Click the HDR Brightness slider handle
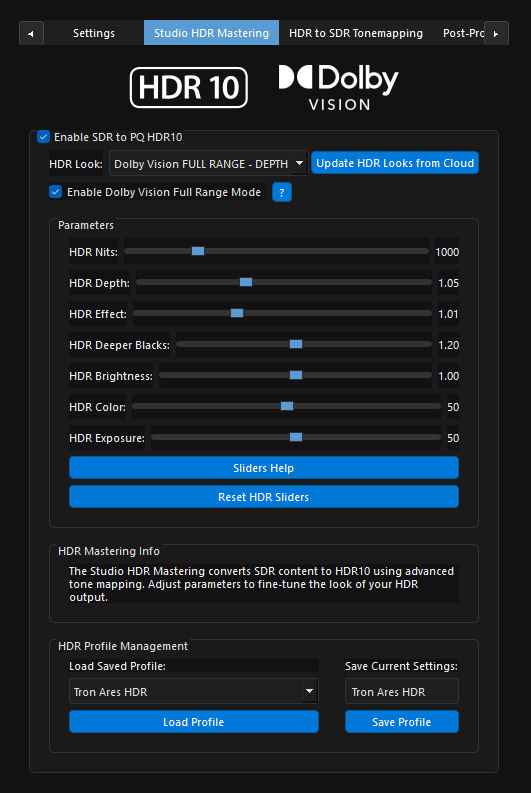The width and height of the screenshot is (531, 793). 296,375
